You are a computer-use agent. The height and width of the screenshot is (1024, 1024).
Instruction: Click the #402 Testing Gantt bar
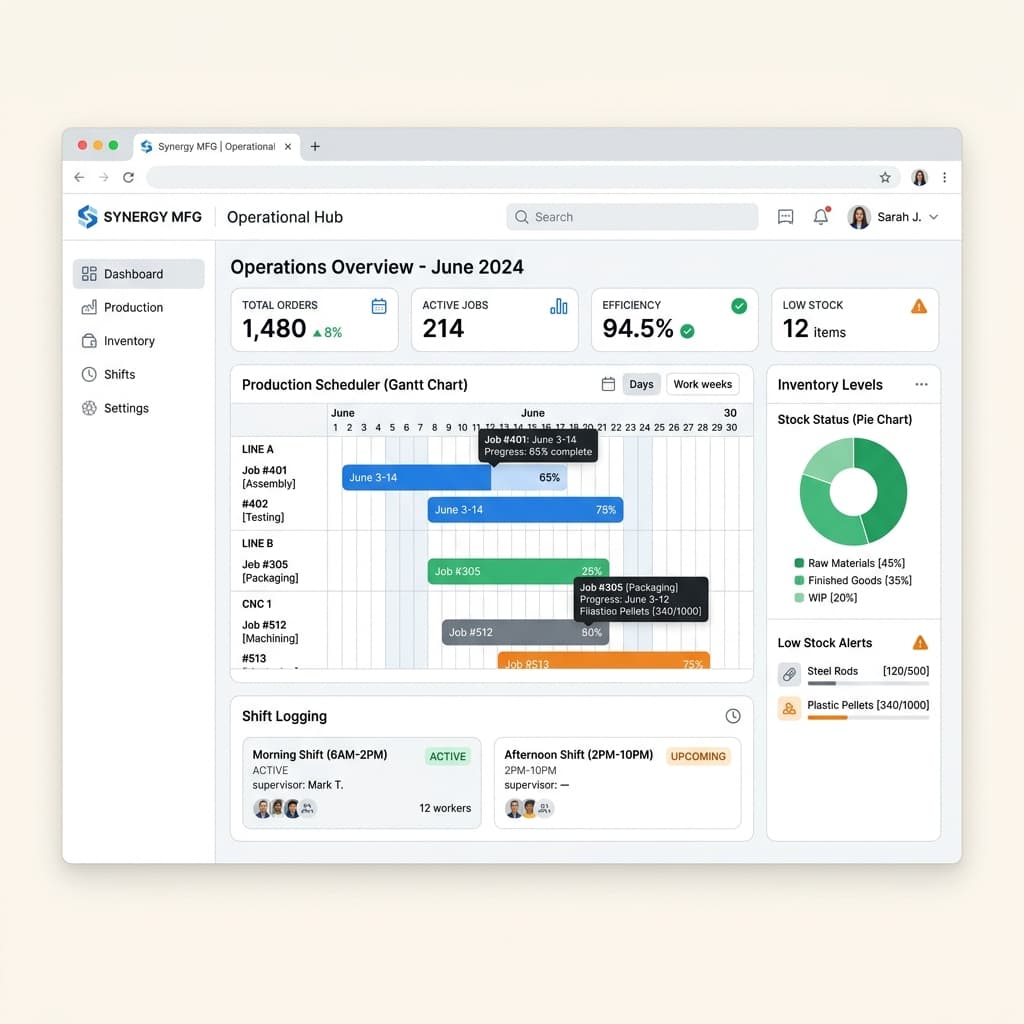525,509
